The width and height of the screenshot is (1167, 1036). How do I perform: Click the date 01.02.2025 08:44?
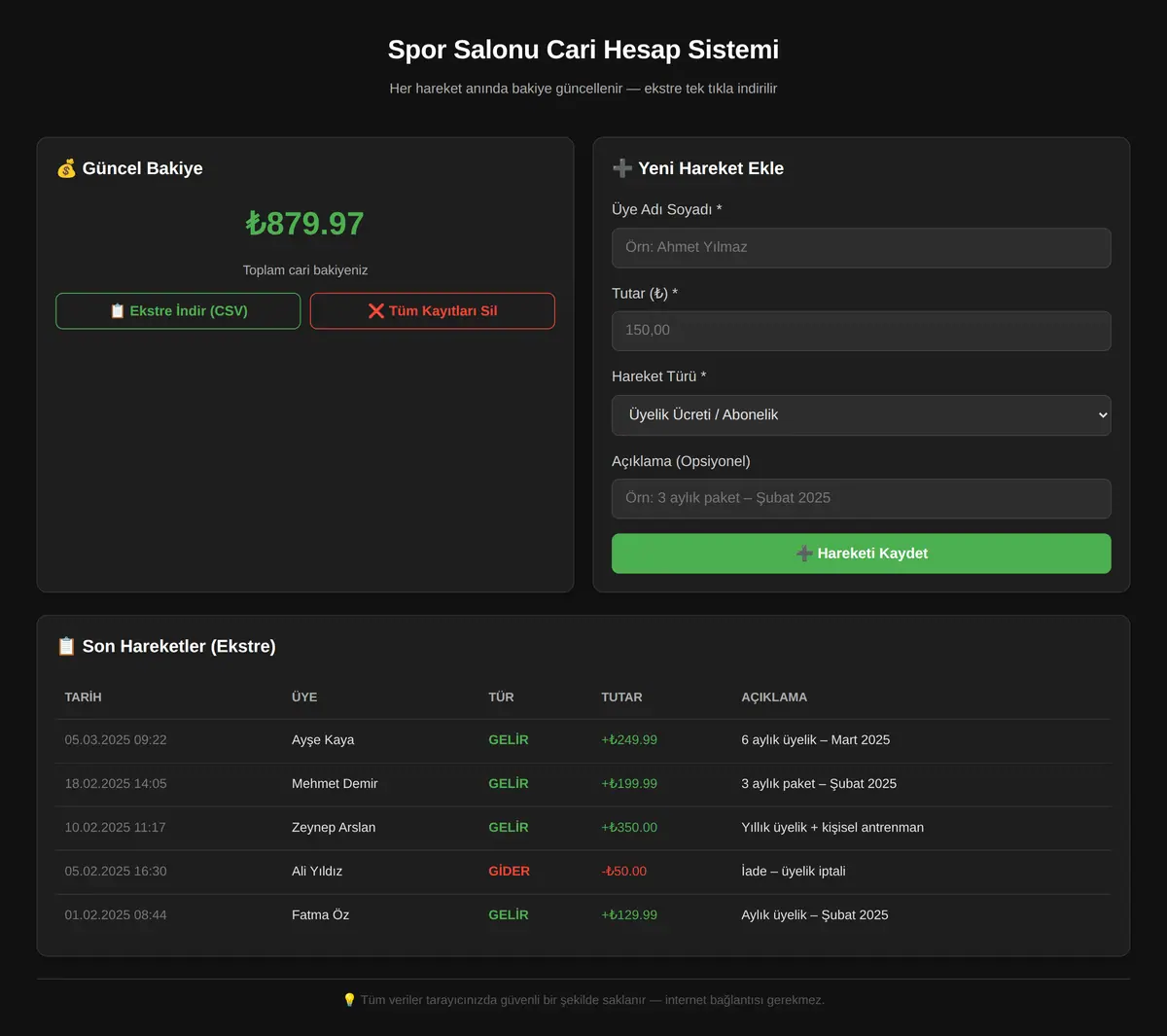point(116,915)
